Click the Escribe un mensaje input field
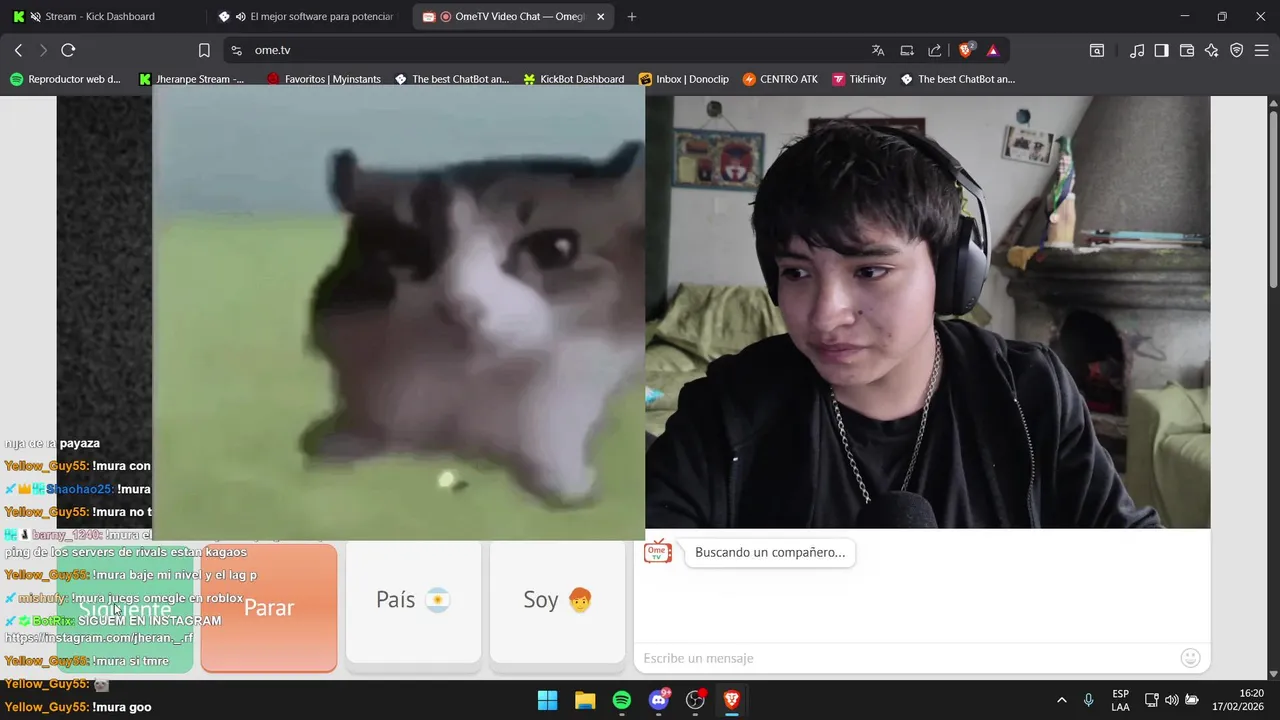Viewport: 1280px width, 720px height. [905, 658]
